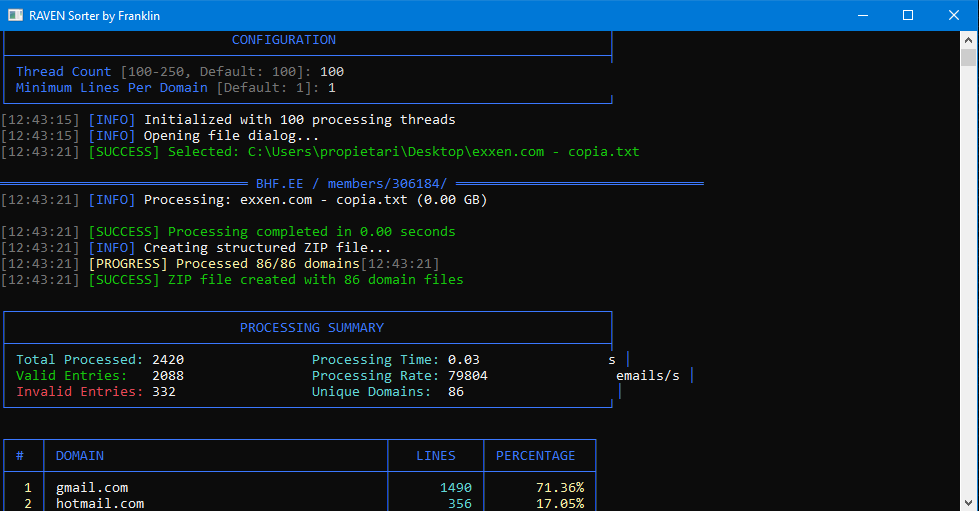Click the lines count 356

click(x=460, y=504)
